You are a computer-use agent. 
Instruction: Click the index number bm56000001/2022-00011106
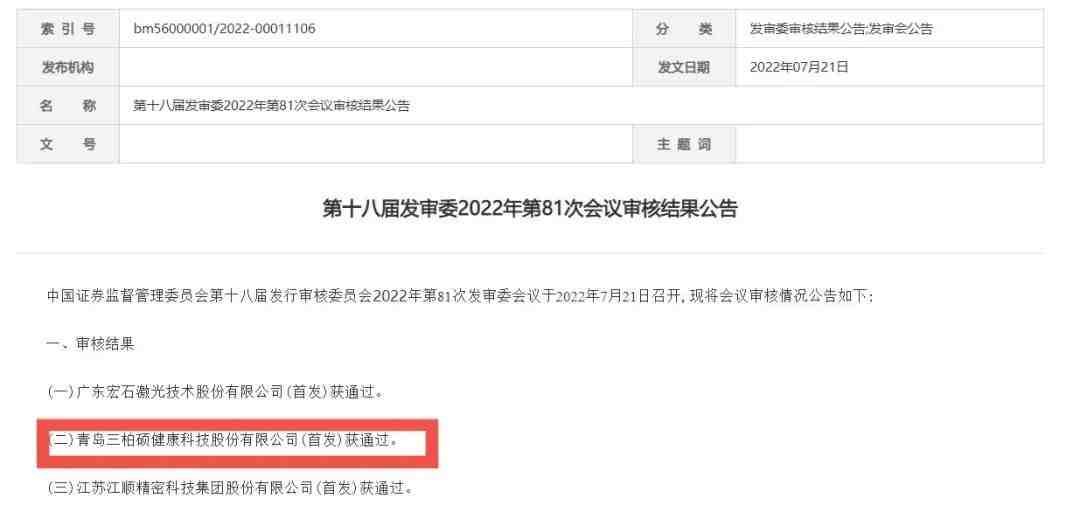click(x=225, y=29)
